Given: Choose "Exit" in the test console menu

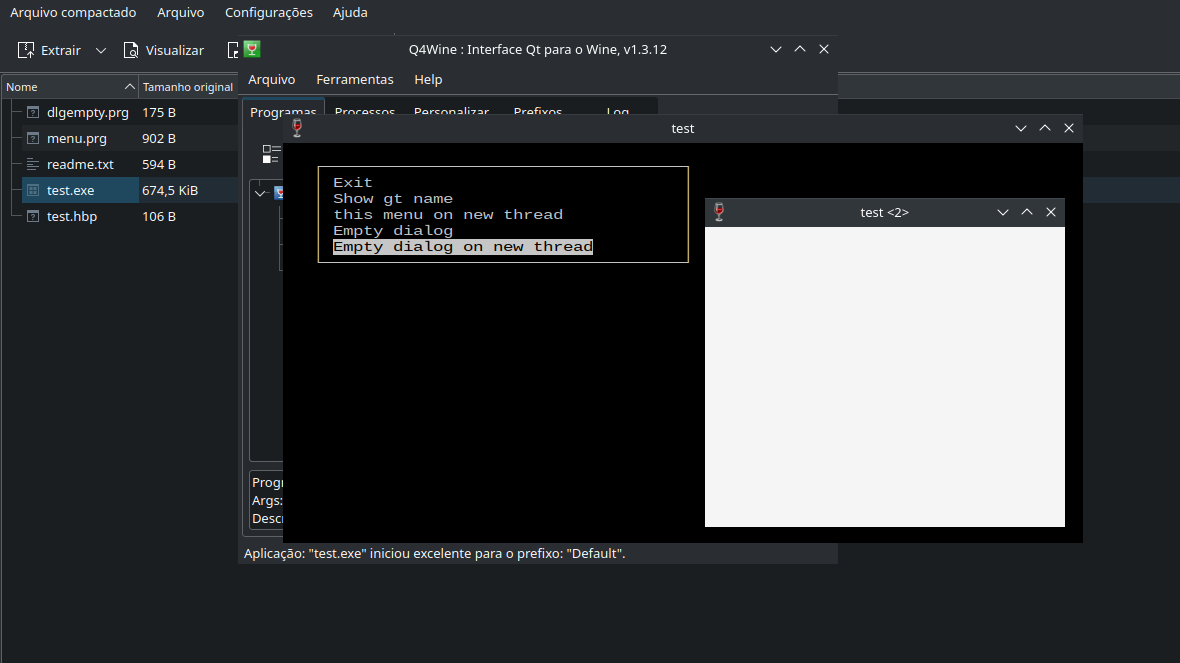Looking at the screenshot, I should (353, 183).
